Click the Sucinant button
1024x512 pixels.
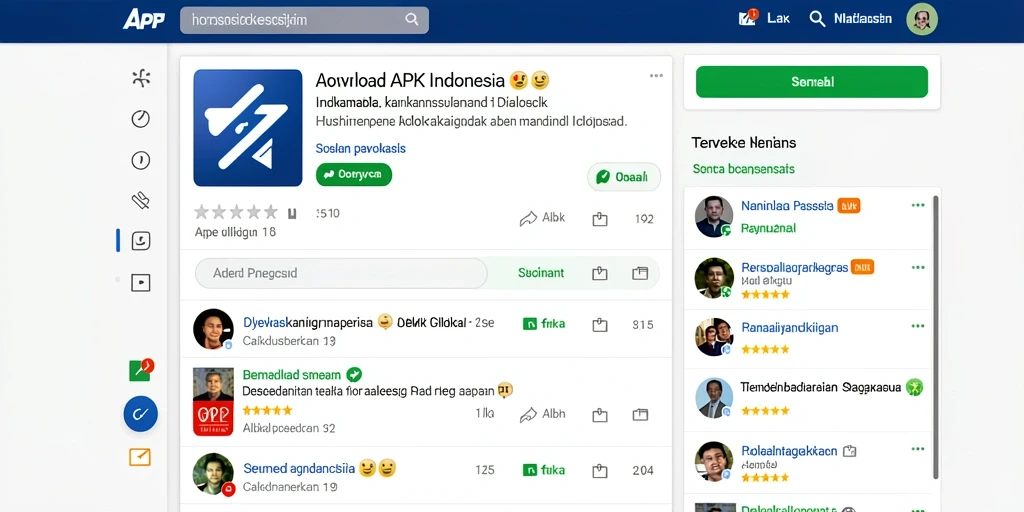point(541,273)
